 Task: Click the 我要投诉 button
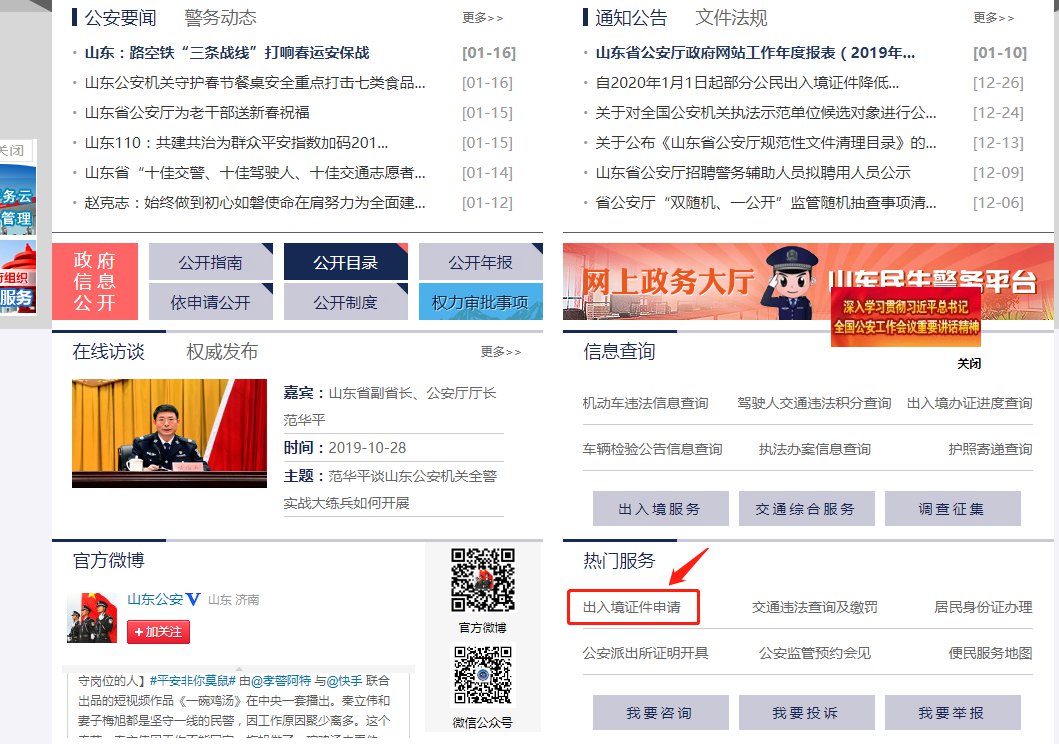pos(806,712)
